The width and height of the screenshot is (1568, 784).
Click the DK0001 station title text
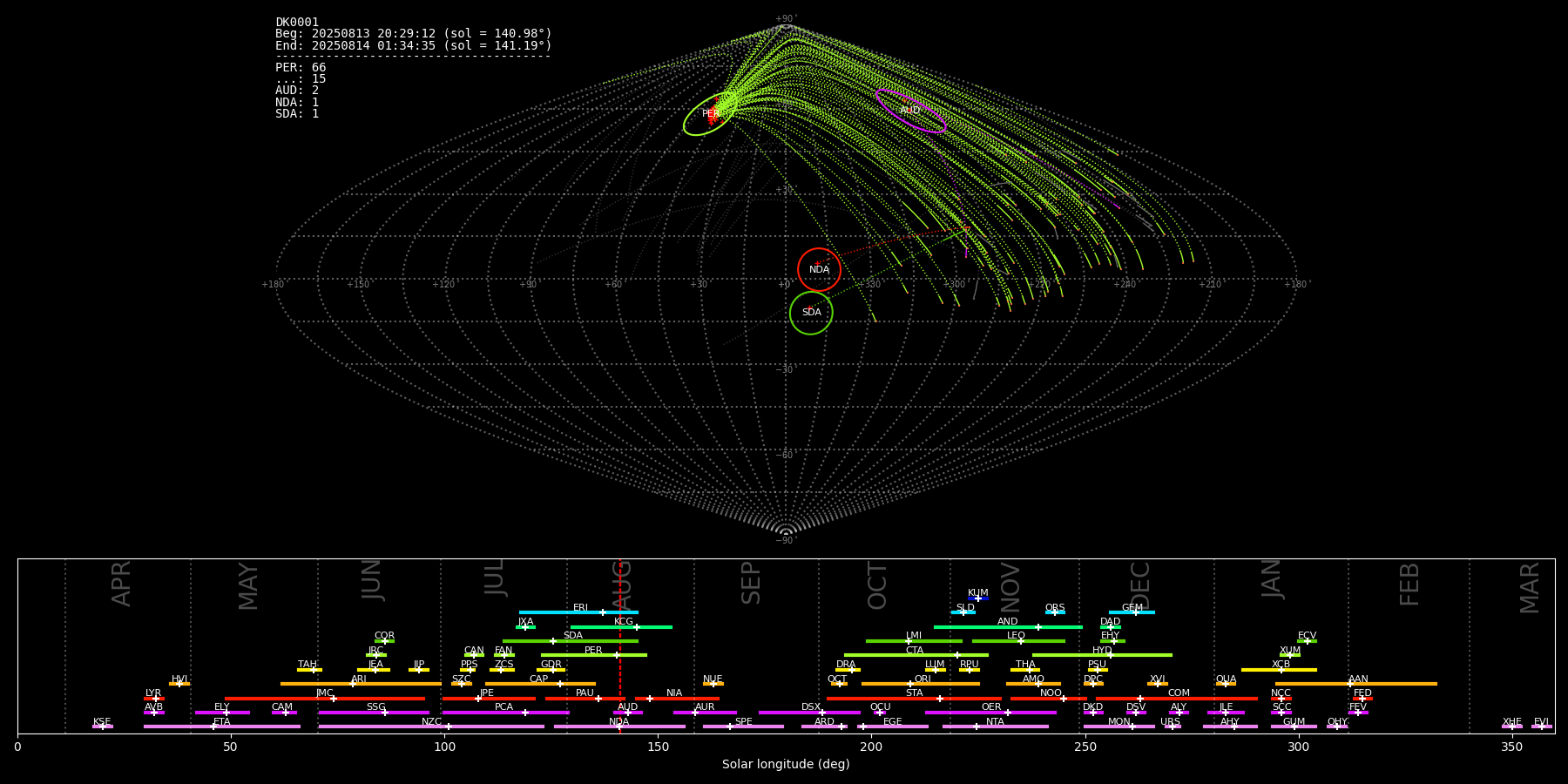pyautogui.click(x=297, y=23)
